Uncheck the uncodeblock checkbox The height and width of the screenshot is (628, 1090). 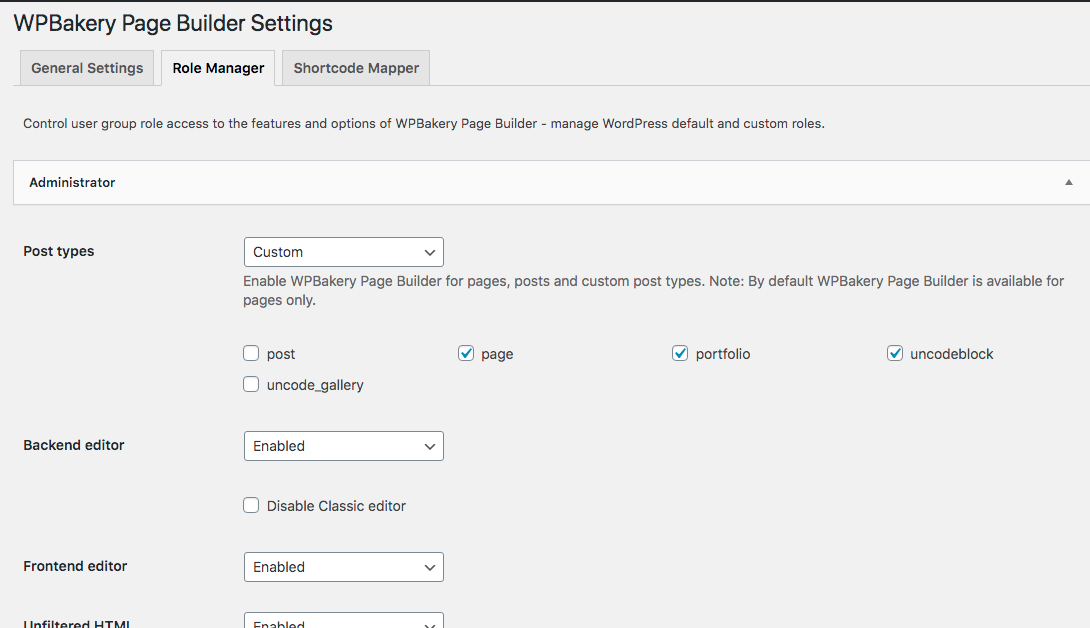point(895,353)
